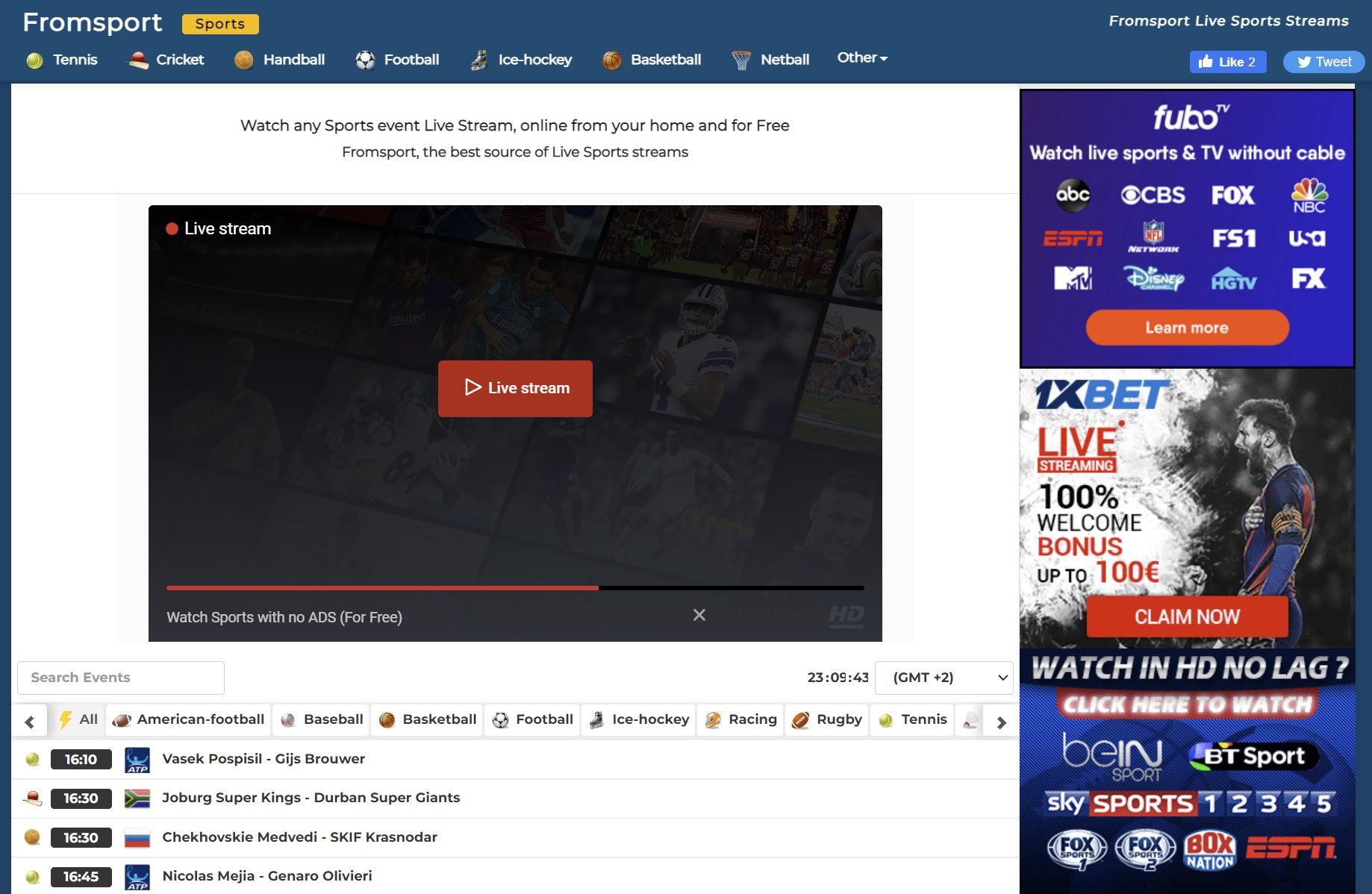Viewport: 1372px width, 894px height.
Task: Click the Search Events input field
Action: pyautogui.click(x=119, y=678)
